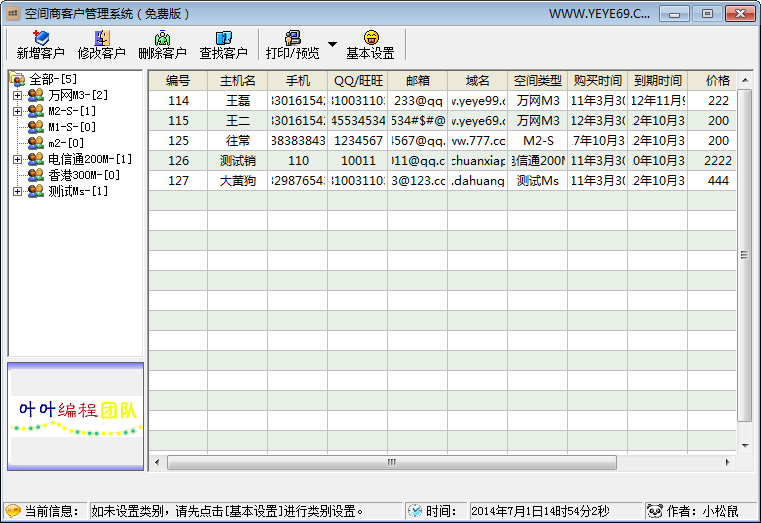Image resolution: width=761 pixels, height=523 pixels.
Task: Click host name cell 大黄狗
Action: pos(237,180)
